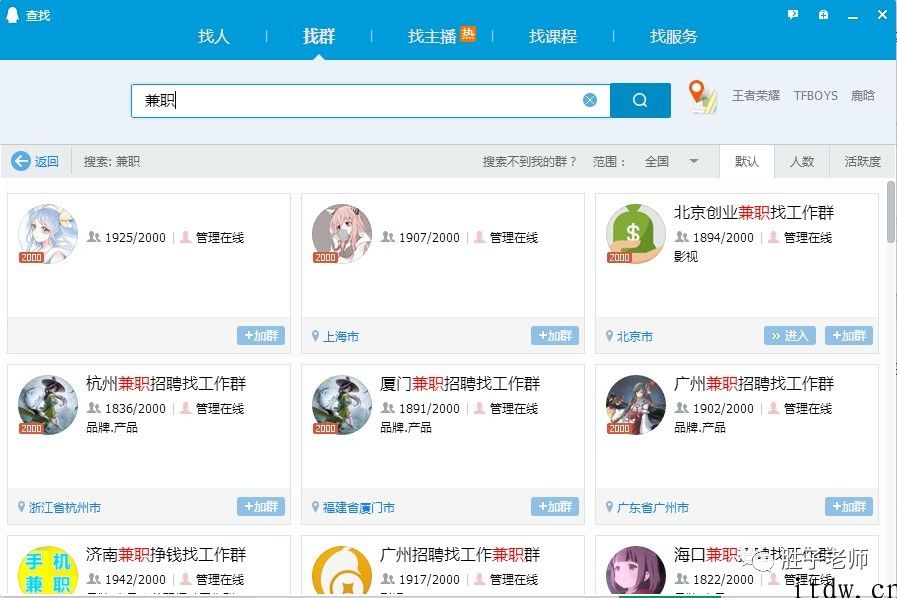This screenshot has height=598, width=897.
Task: Click +加群 for 北京创业兼职找工作群
Action: (x=849, y=335)
